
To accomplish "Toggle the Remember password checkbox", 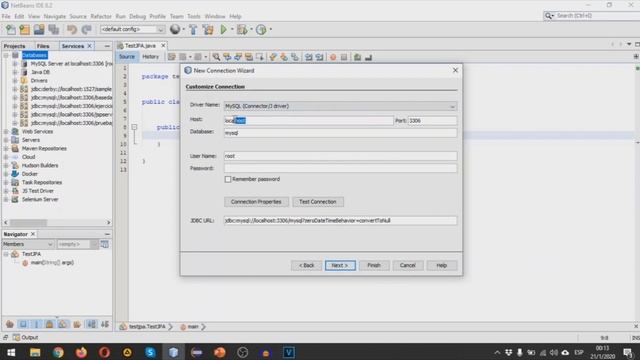I will click(x=228, y=179).
